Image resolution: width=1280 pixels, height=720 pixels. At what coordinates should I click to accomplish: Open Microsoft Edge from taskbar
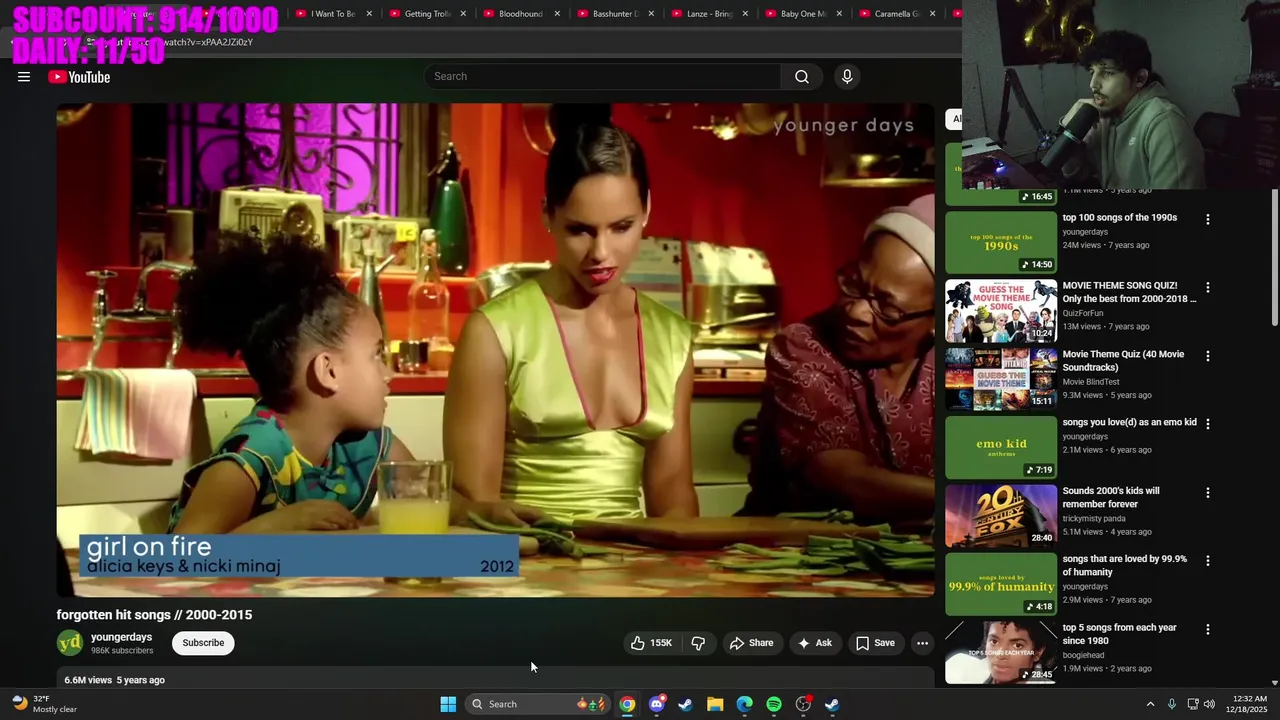745,704
